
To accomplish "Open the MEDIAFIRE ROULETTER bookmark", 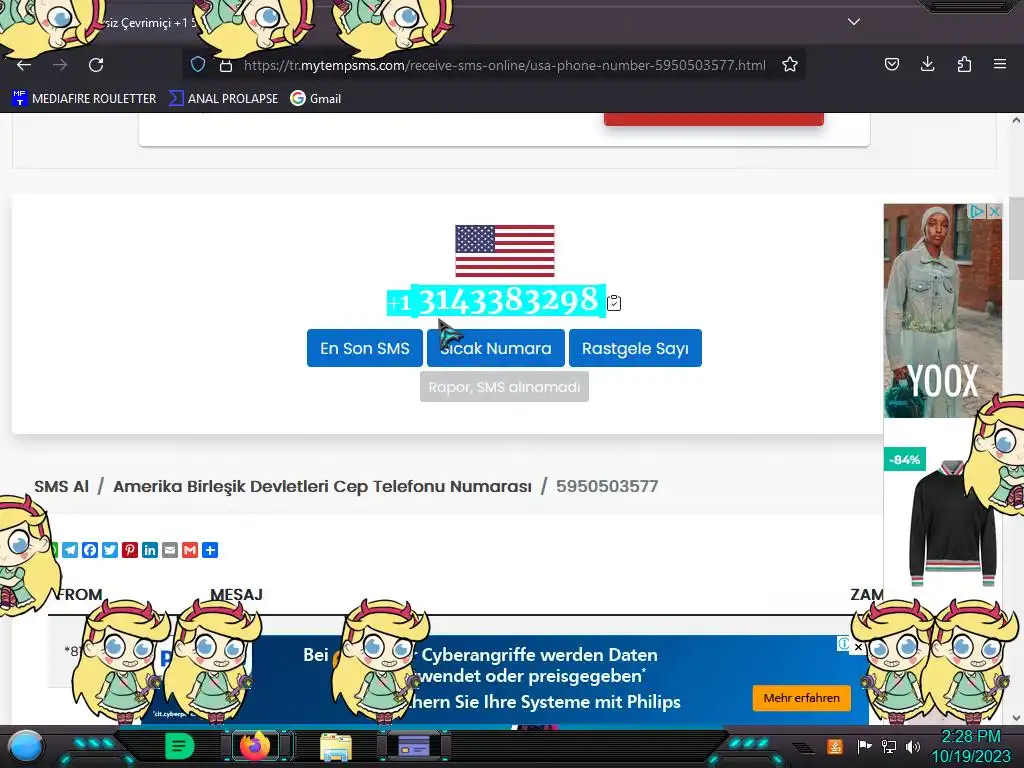I will click(x=84, y=99).
